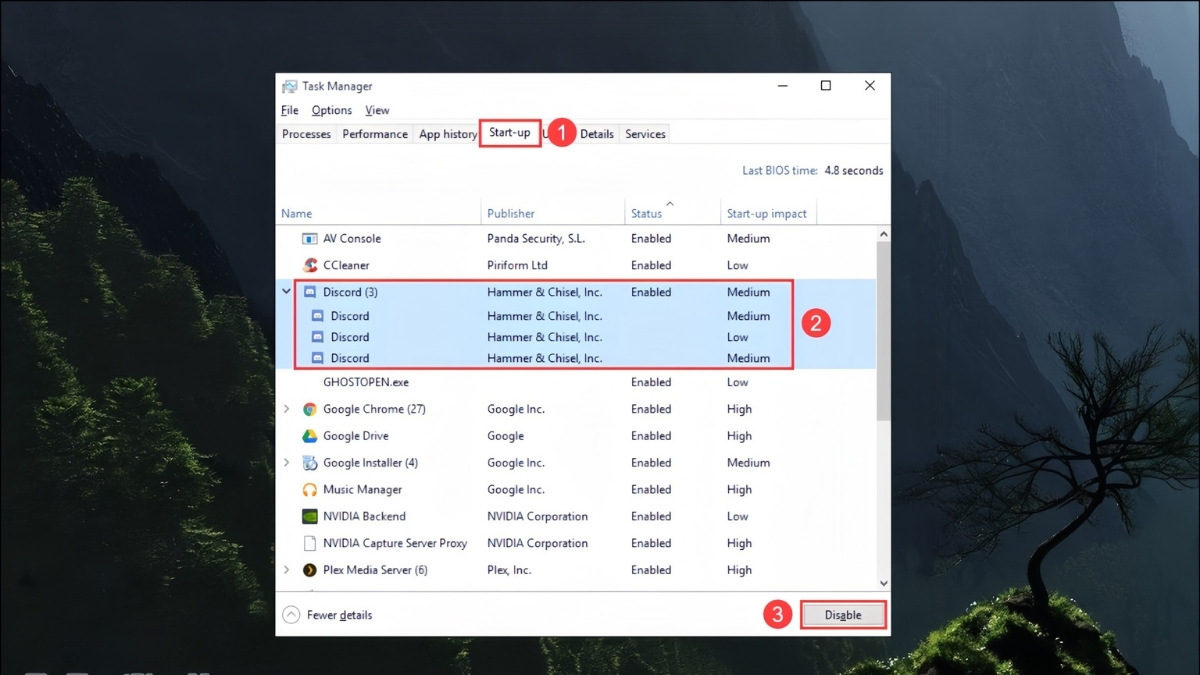Click the Plex Media Server icon
The width and height of the screenshot is (1200, 675).
tap(310, 571)
